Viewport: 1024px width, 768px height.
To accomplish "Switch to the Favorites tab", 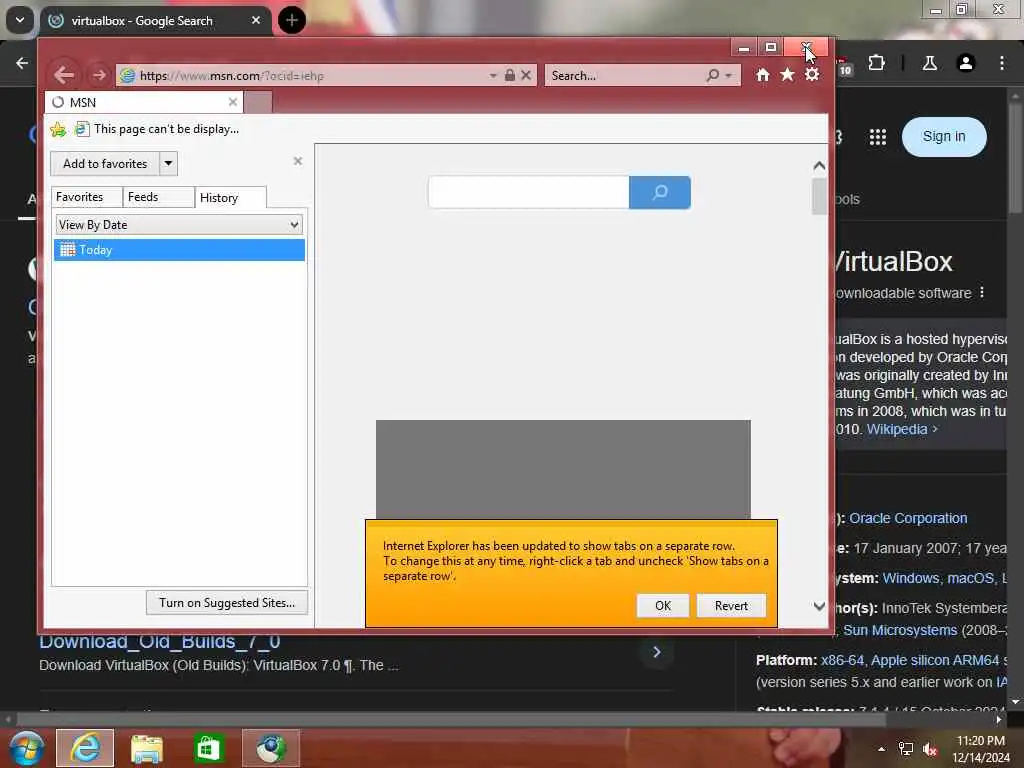I will point(86,197).
